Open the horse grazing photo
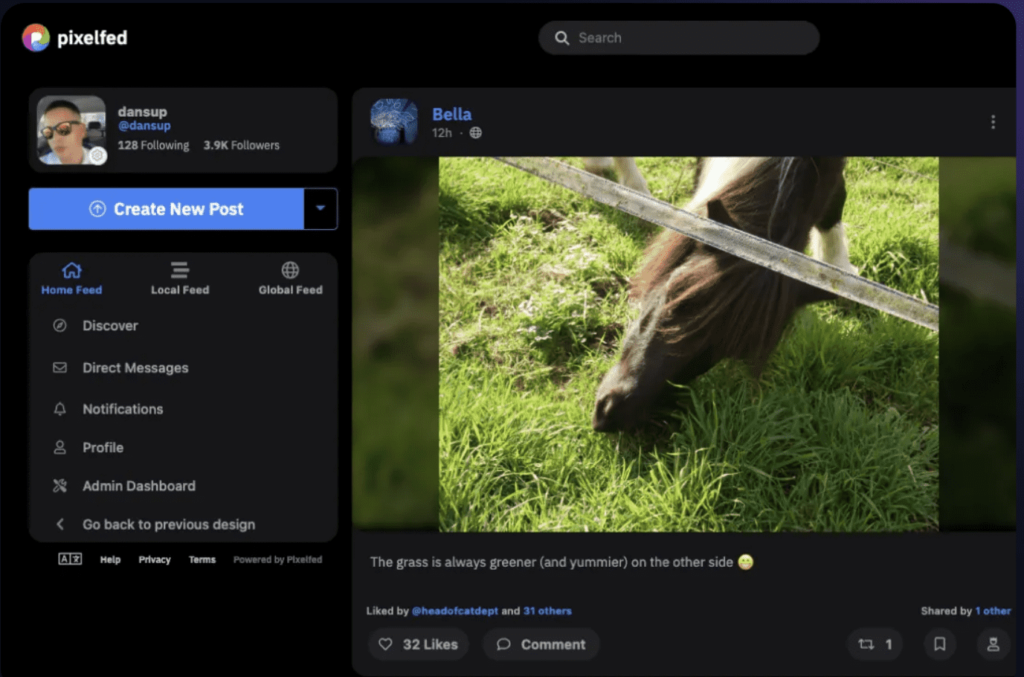 click(x=688, y=344)
